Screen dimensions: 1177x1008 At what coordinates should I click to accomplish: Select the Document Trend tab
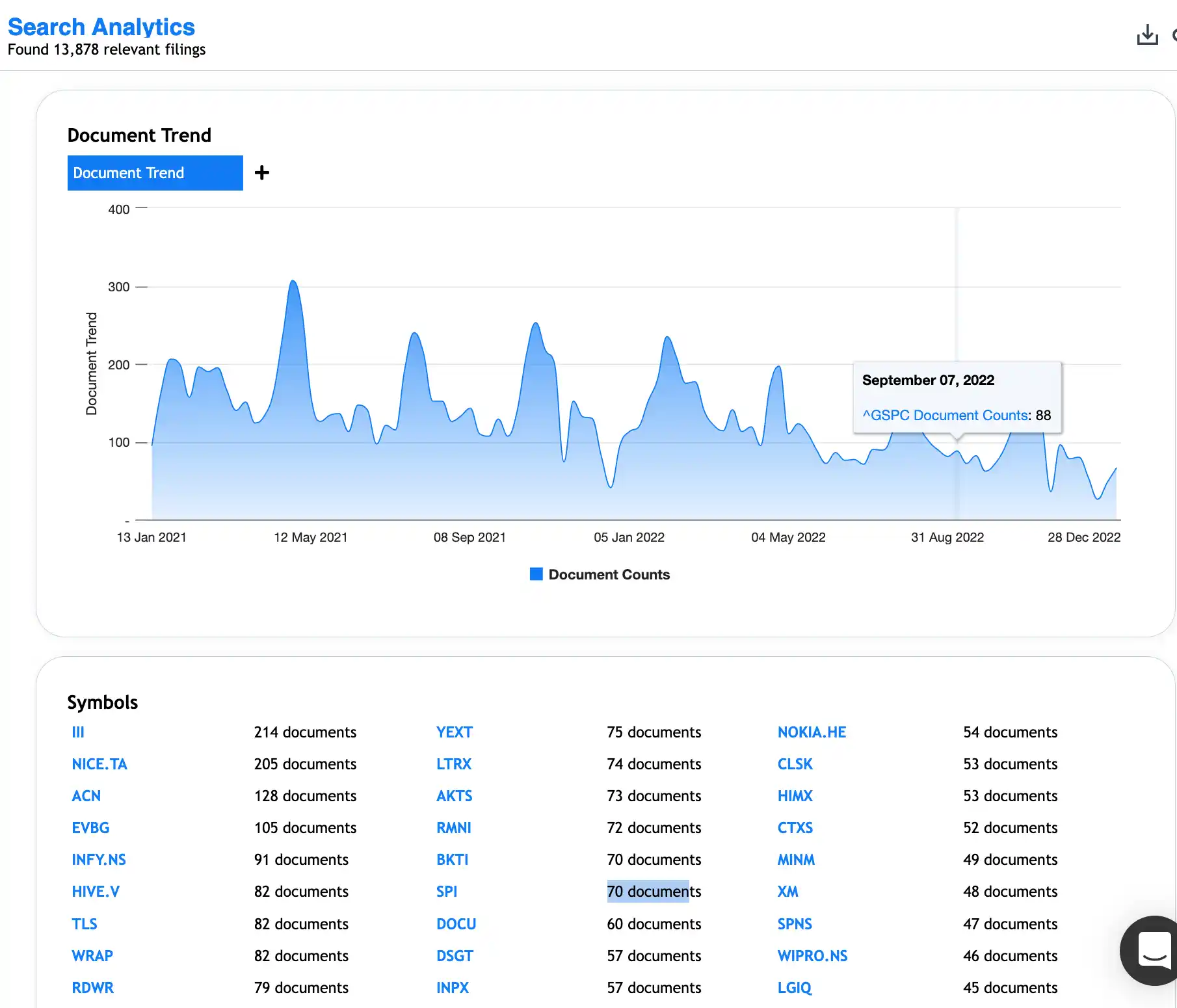click(x=155, y=173)
